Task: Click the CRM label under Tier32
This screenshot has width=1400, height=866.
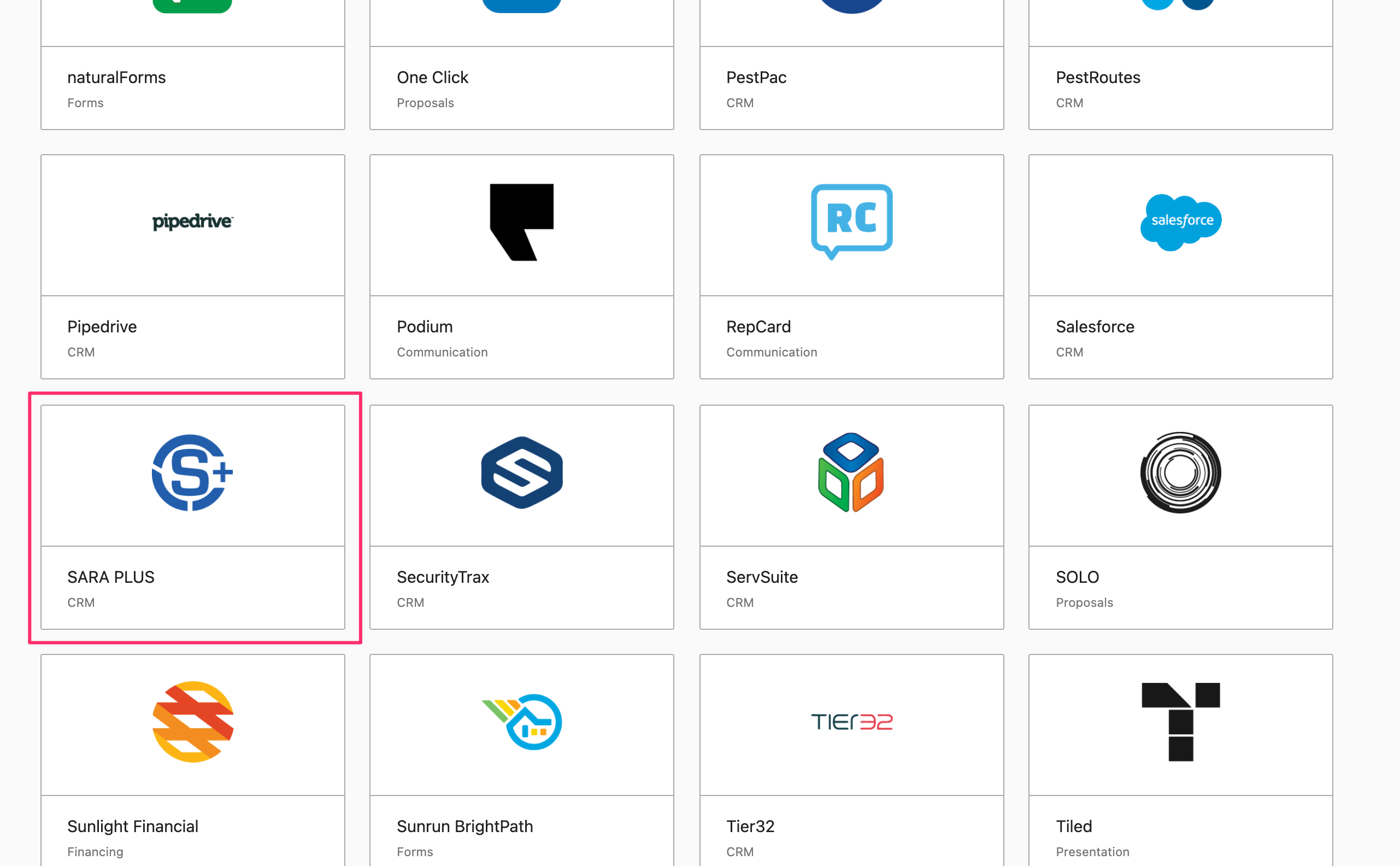Action: [739, 852]
